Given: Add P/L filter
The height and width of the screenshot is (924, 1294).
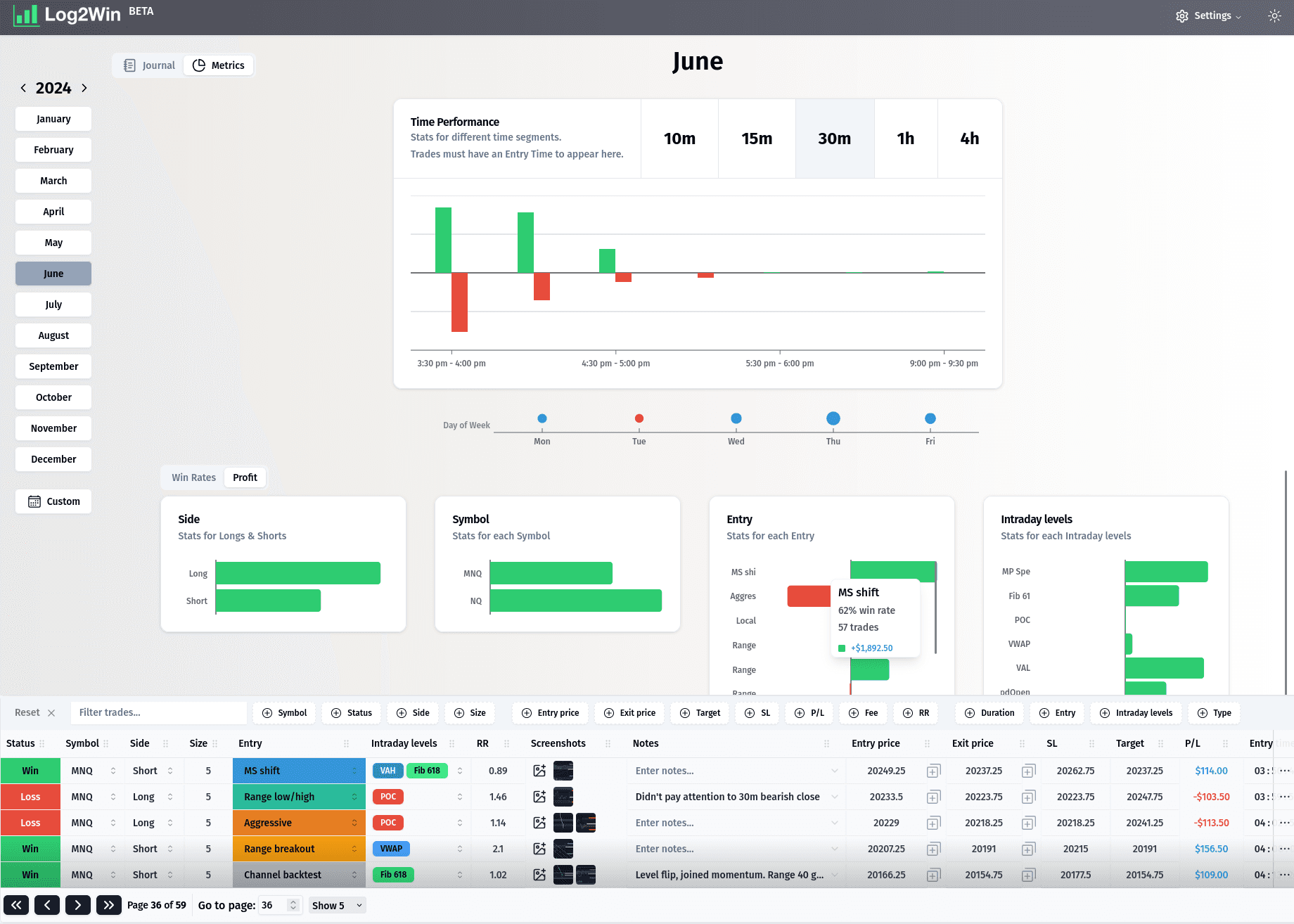Looking at the screenshot, I should tap(809, 713).
